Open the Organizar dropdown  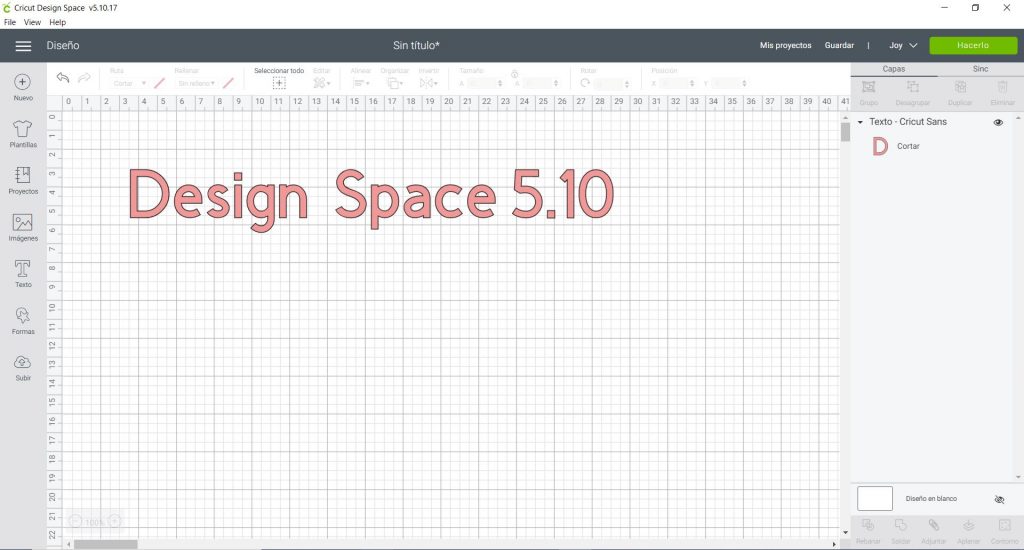tap(394, 83)
